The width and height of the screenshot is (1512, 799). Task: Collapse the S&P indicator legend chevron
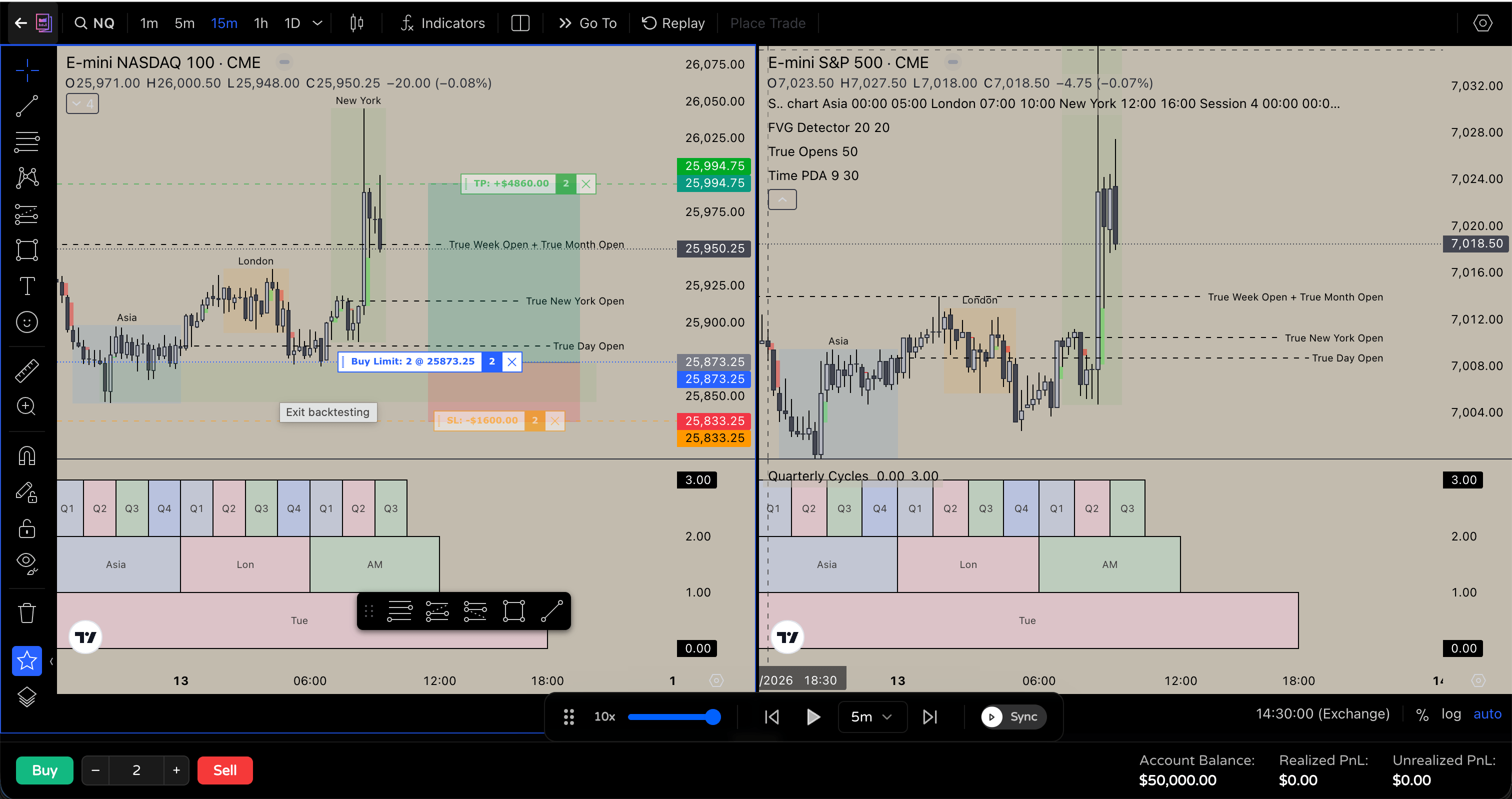click(782, 199)
